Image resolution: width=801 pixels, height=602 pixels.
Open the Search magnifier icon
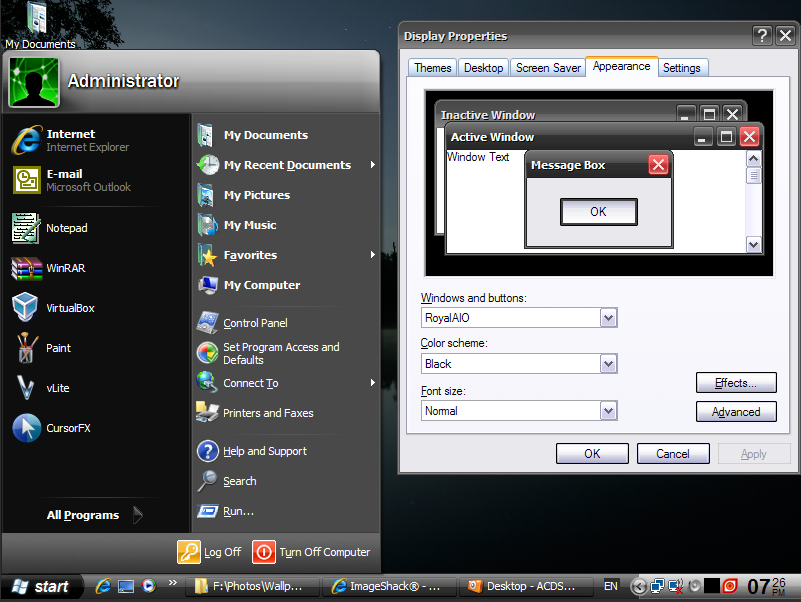click(x=207, y=481)
